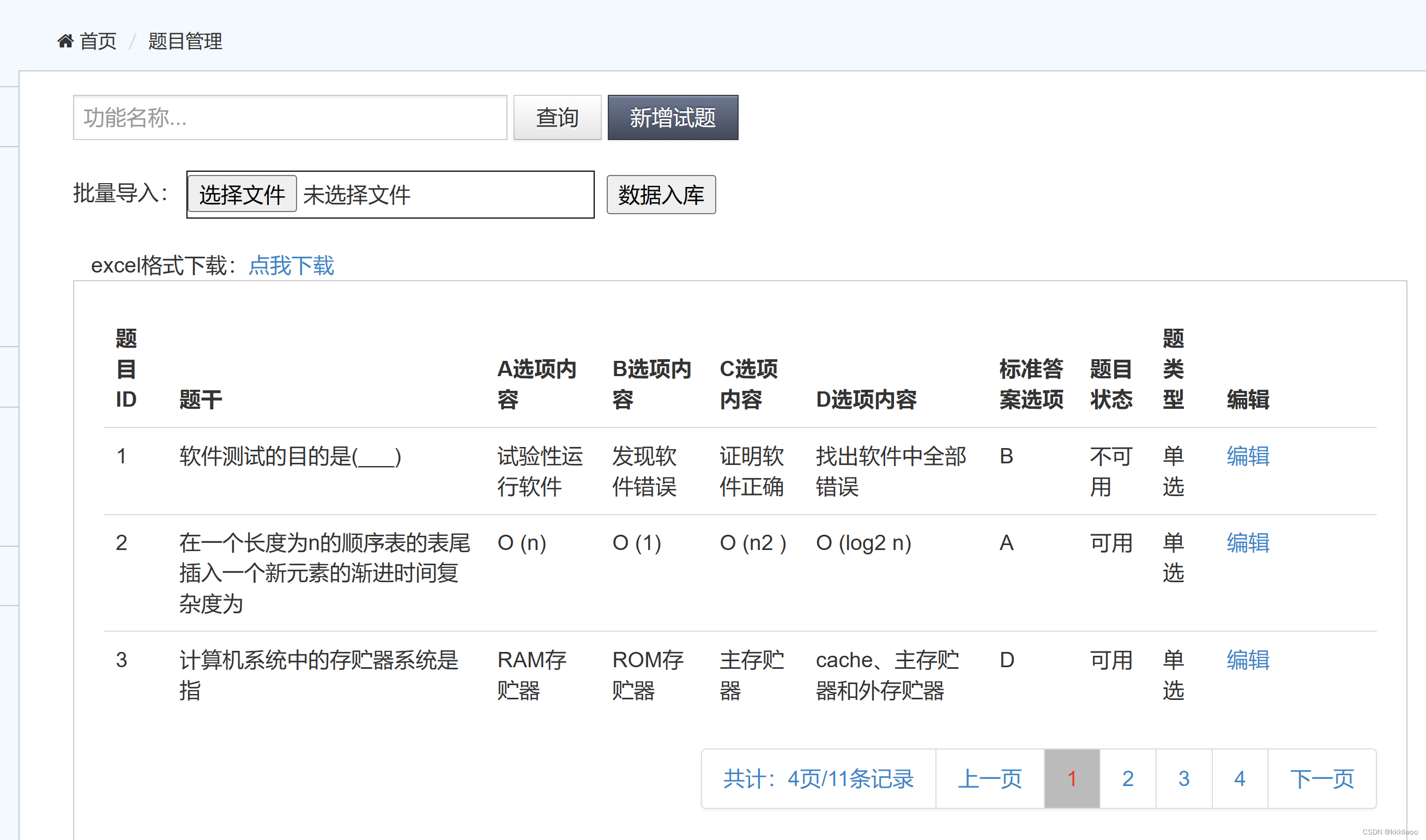Viewport: 1426px width, 840px height.
Task: Click the 标准答案选项 column header
Action: [x=1031, y=384]
